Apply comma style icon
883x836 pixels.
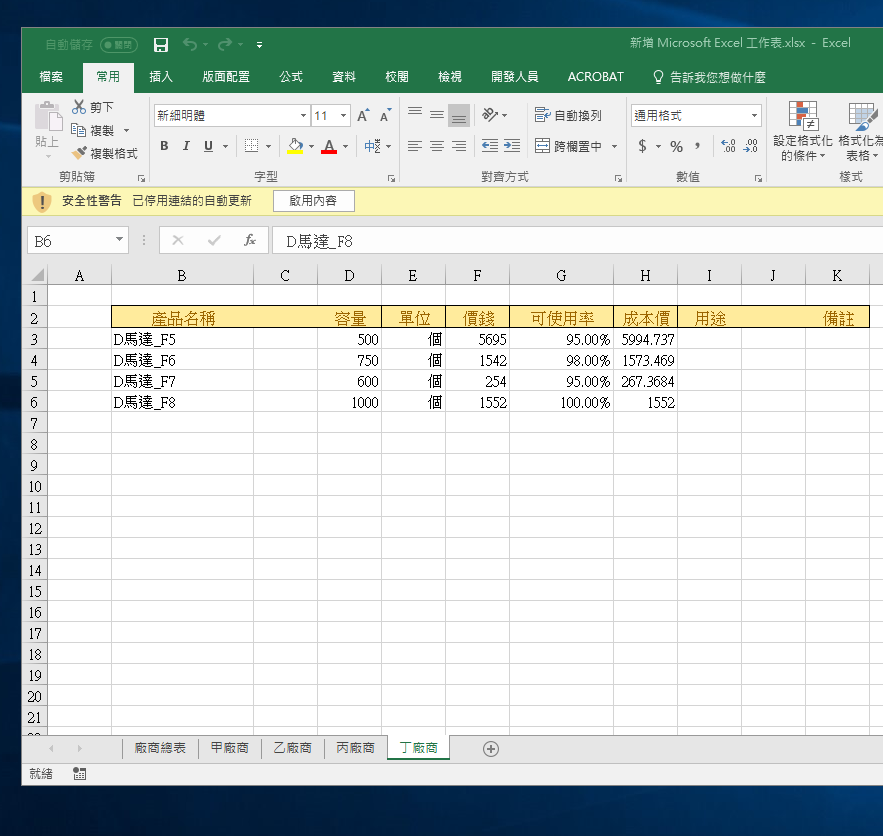click(x=698, y=146)
